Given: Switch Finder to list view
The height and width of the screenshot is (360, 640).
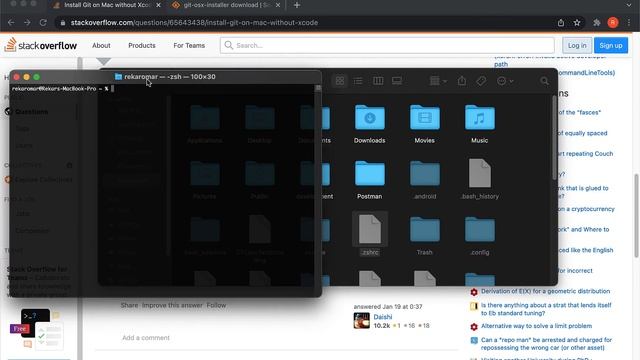Looking at the screenshot, I should [358, 81].
